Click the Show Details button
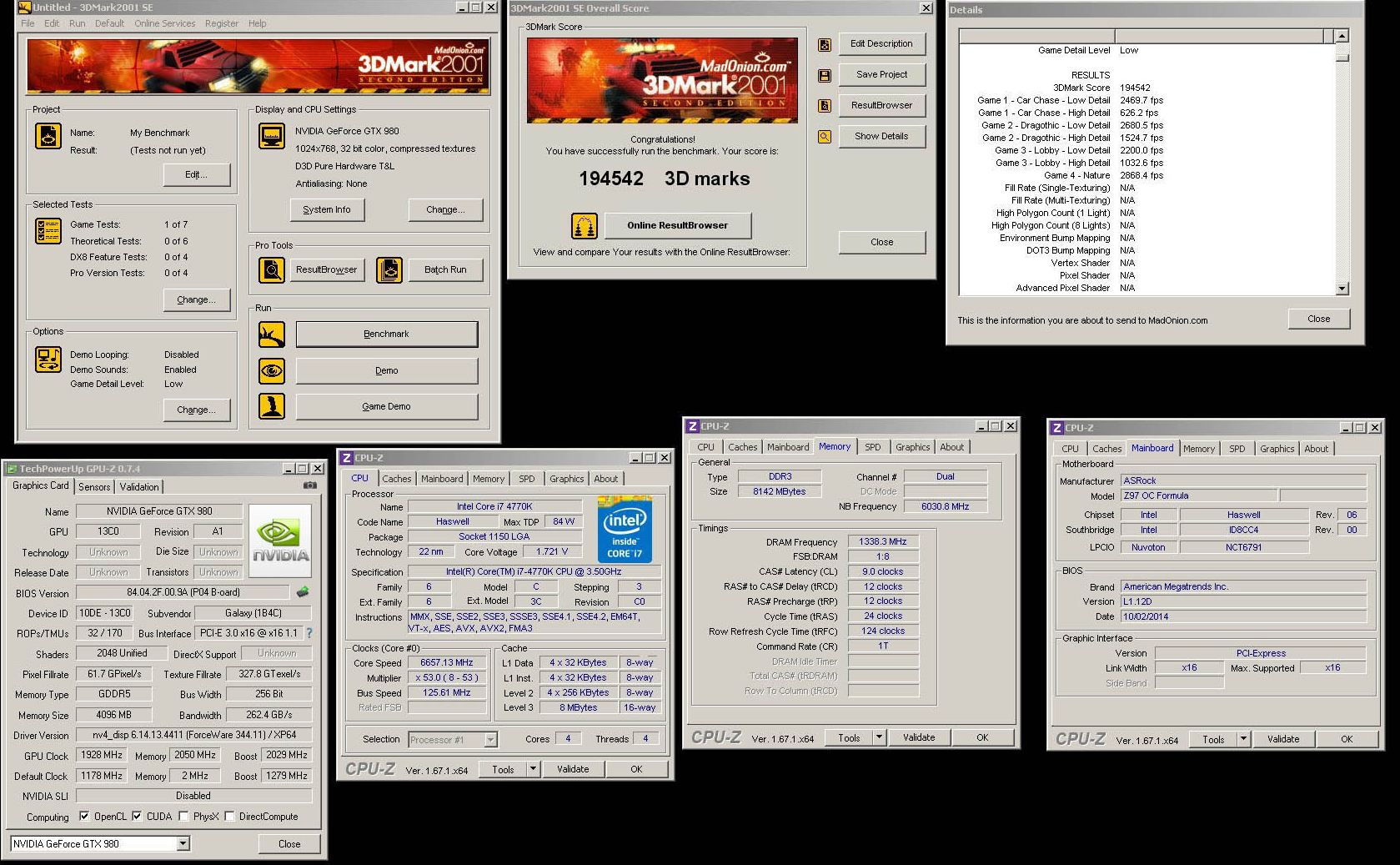1400x865 pixels. pos(881,137)
